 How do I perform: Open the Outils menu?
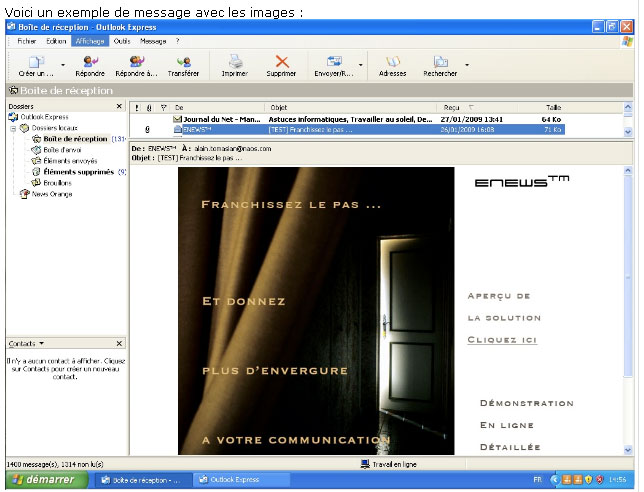tap(122, 42)
